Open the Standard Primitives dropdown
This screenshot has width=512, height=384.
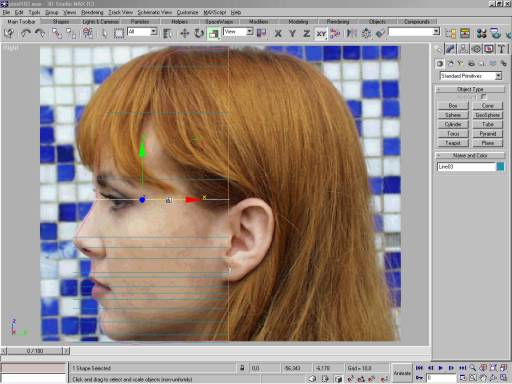click(x=471, y=76)
